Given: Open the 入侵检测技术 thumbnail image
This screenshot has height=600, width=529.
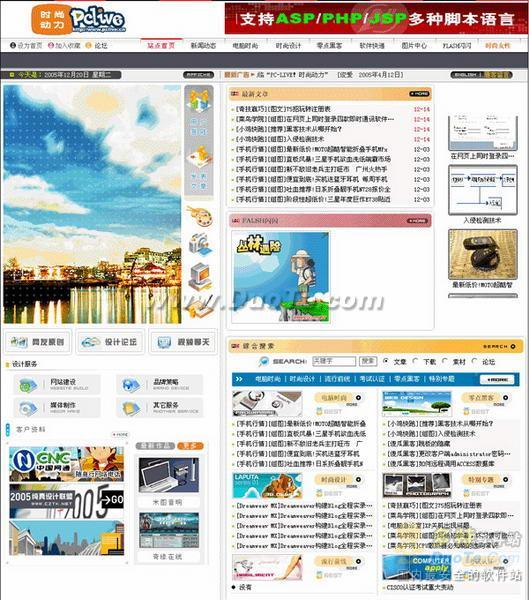Looking at the screenshot, I should [x=483, y=190].
